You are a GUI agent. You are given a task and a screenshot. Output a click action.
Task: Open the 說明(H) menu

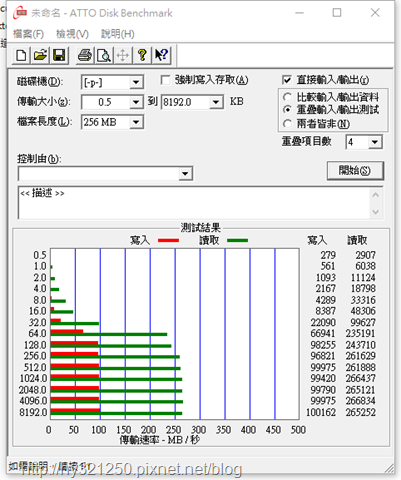click(x=118, y=34)
